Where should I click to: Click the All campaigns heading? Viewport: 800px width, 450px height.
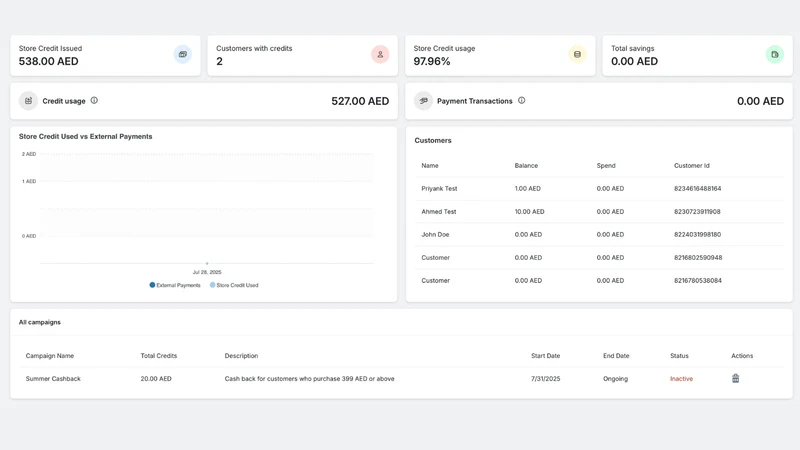click(40, 322)
